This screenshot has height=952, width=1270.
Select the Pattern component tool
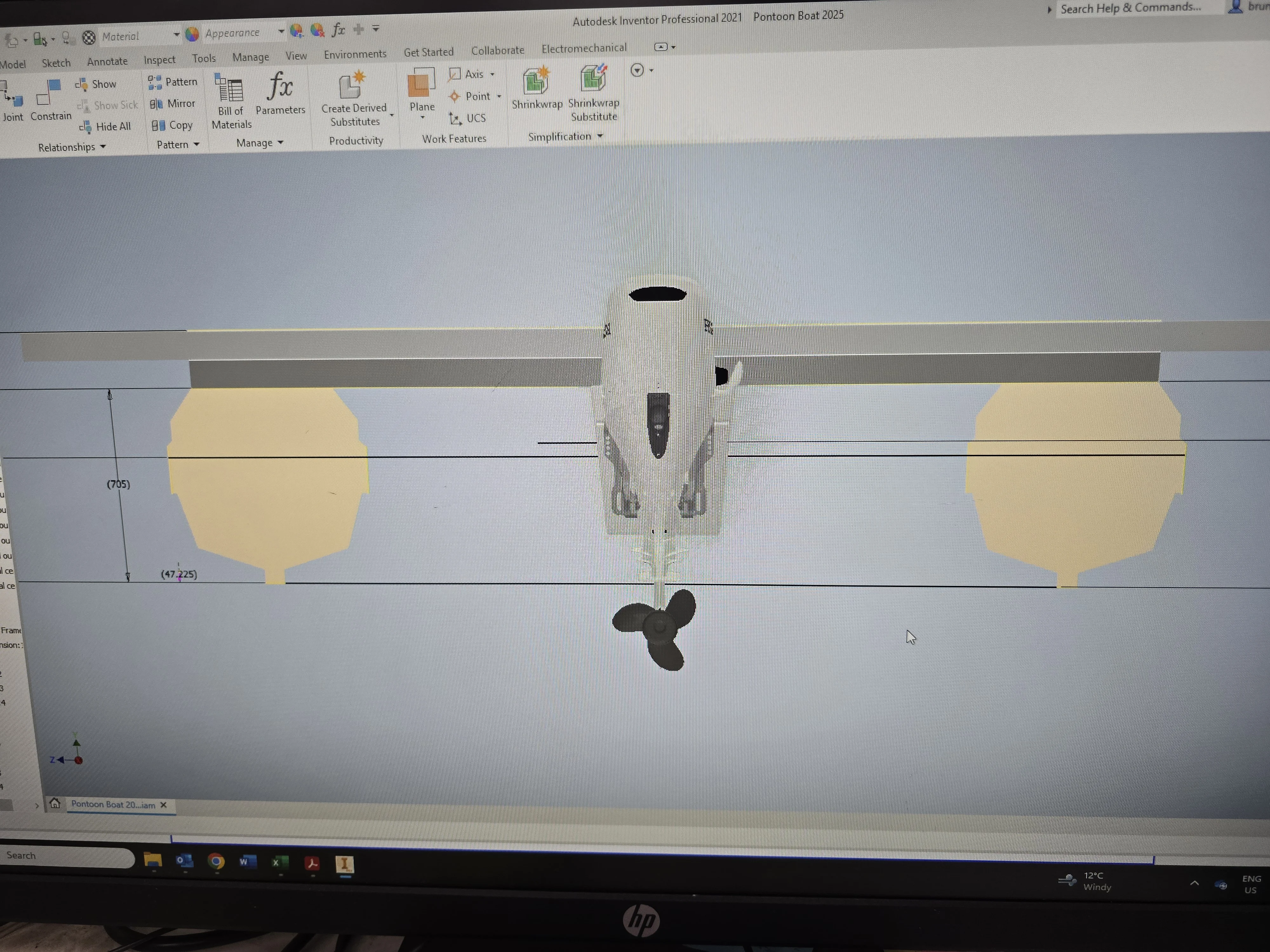click(173, 82)
